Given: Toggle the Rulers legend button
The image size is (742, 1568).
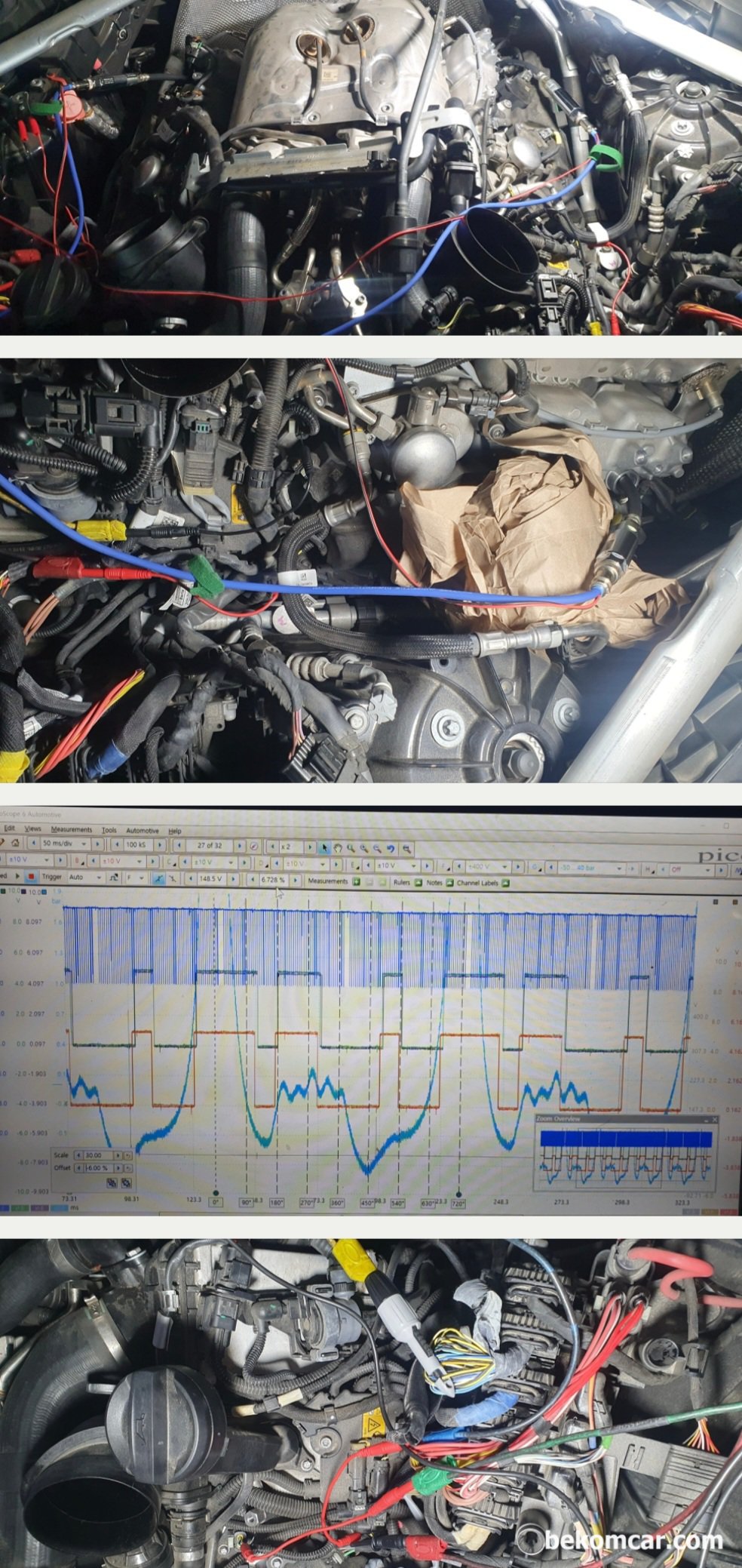Looking at the screenshot, I should 418,882.
